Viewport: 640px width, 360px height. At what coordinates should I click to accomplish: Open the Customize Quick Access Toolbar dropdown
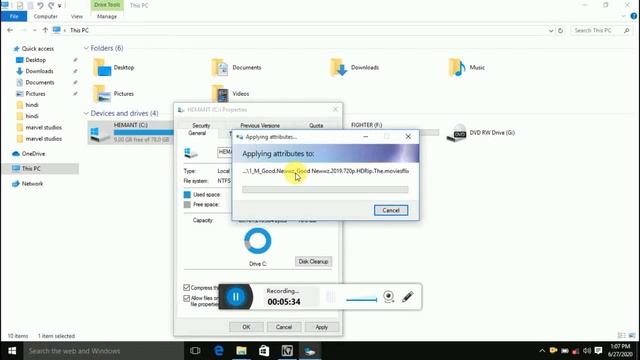pyautogui.click(x=60, y=6)
